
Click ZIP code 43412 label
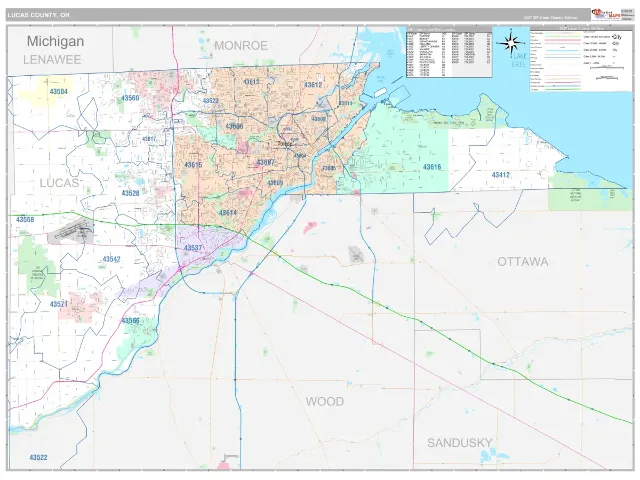tap(501, 175)
